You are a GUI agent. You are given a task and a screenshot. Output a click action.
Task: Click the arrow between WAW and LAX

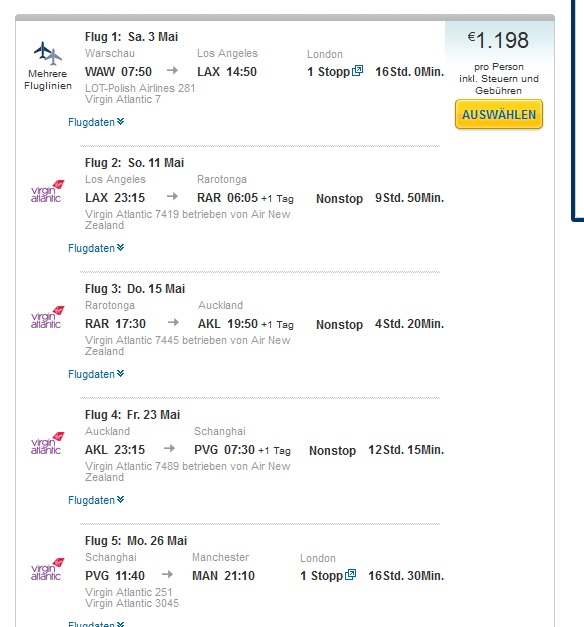pos(172,71)
